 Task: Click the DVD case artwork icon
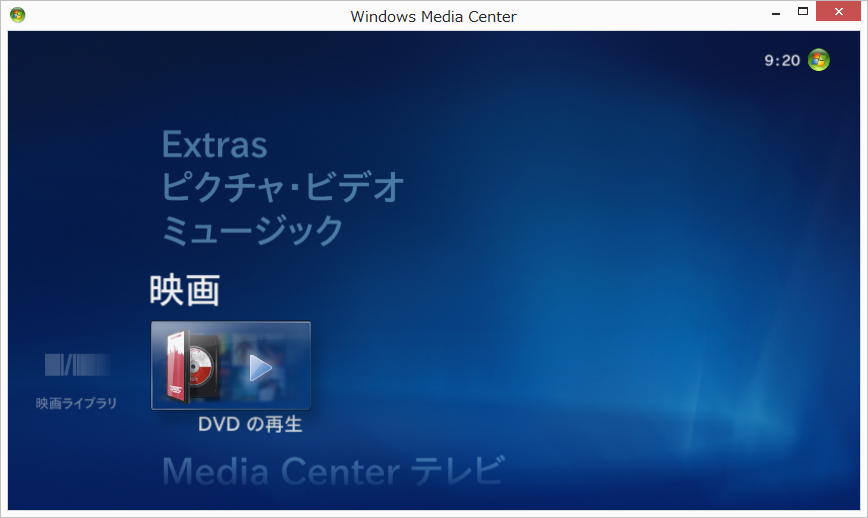[192, 366]
